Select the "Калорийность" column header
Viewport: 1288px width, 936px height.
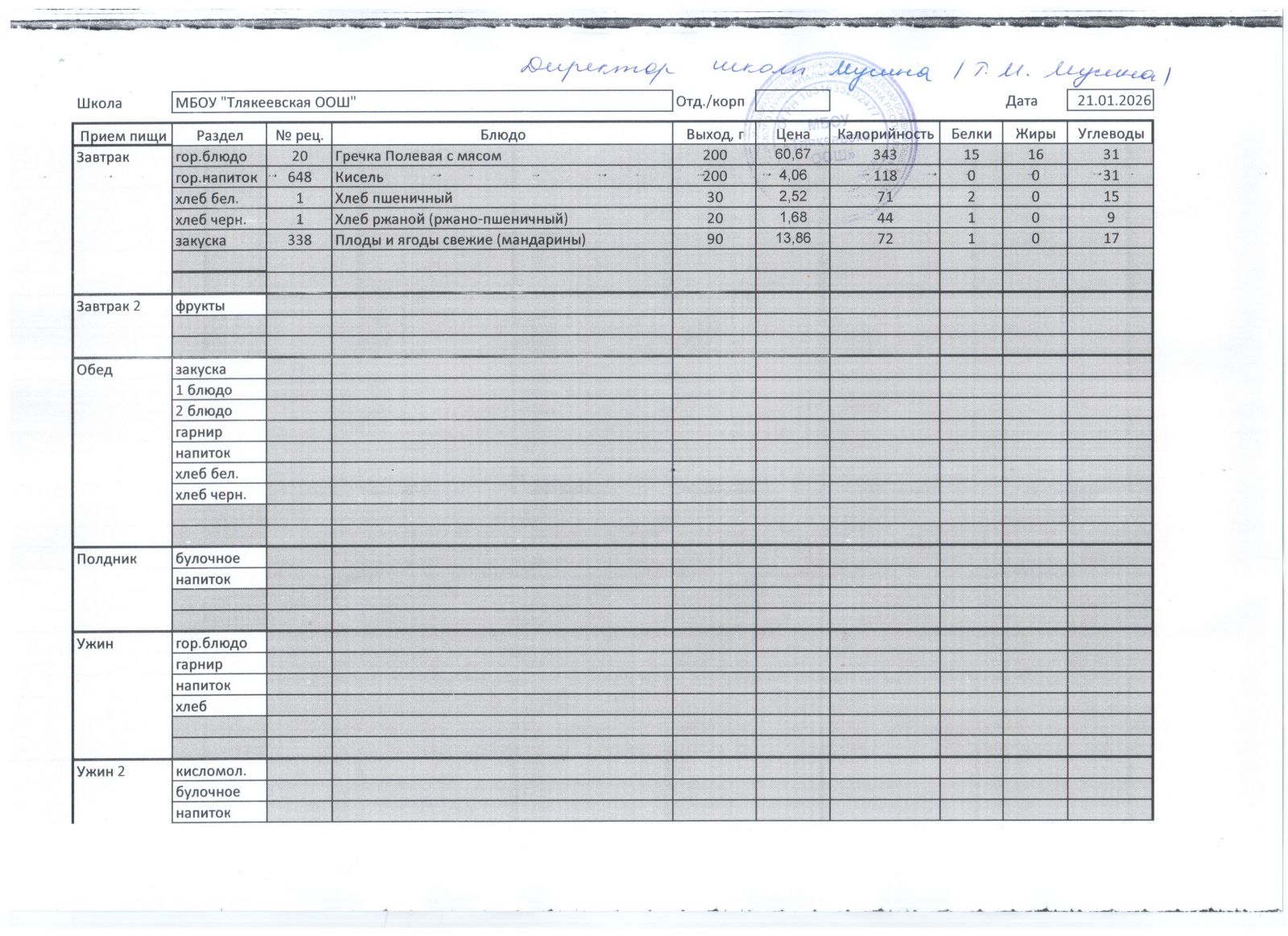click(x=885, y=134)
